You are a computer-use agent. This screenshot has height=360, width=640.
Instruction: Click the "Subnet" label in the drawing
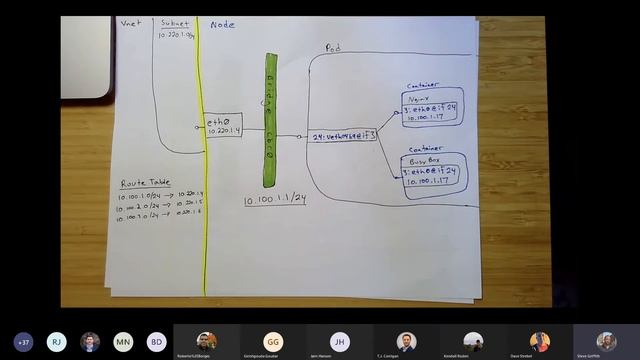point(175,23)
